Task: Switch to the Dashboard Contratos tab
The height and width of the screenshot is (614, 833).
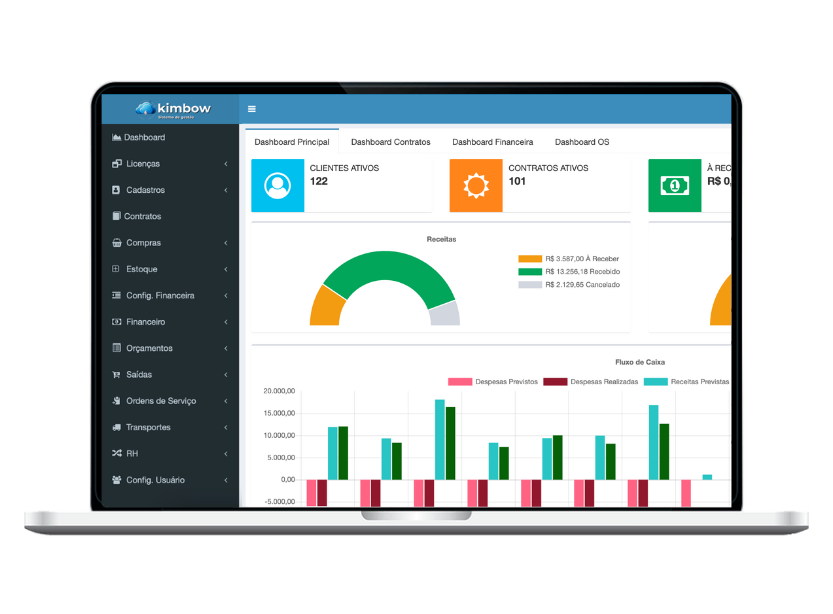Action: click(x=390, y=142)
